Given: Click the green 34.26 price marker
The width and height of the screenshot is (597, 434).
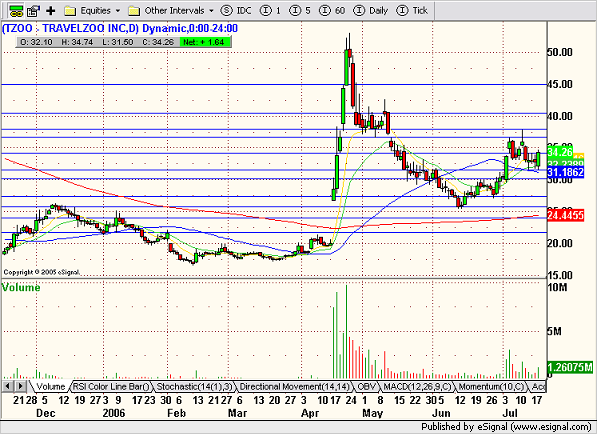Looking at the screenshot, I should coord(560,152).
